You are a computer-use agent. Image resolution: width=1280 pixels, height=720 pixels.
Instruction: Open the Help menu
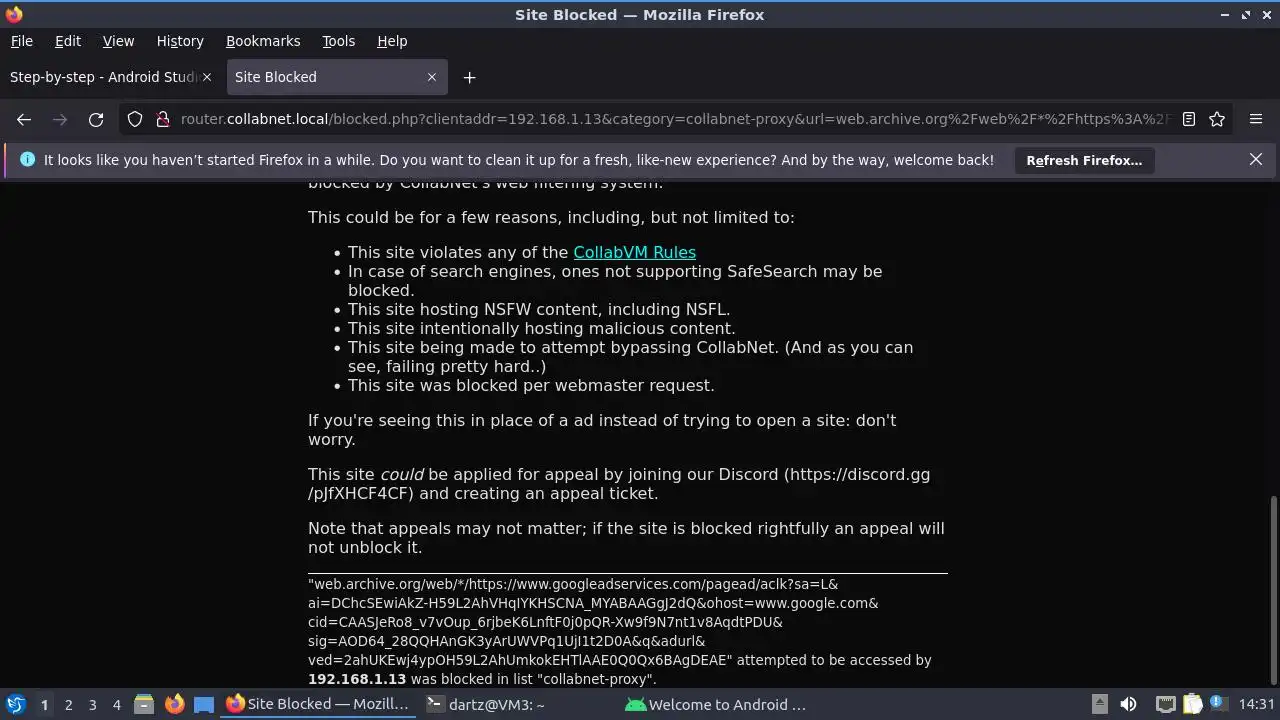[x=392, y=41]
